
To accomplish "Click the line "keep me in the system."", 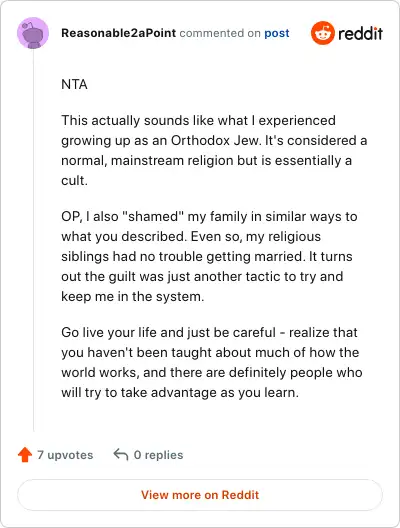I will [133, 297].
